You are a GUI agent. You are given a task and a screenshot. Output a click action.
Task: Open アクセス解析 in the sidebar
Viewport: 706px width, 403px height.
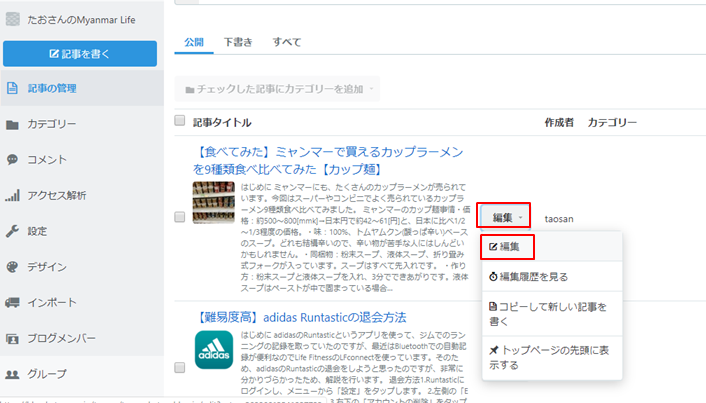point(82,195)
